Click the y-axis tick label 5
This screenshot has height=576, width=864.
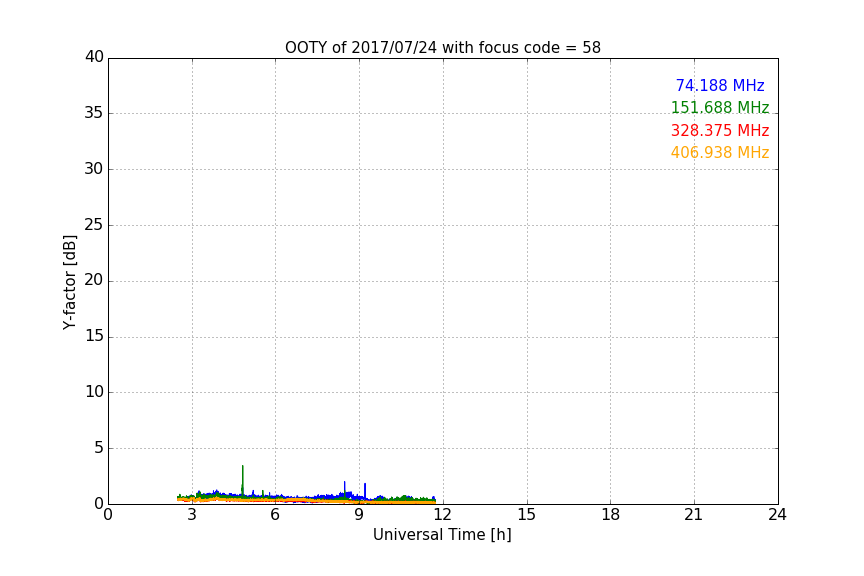point(99,448)
